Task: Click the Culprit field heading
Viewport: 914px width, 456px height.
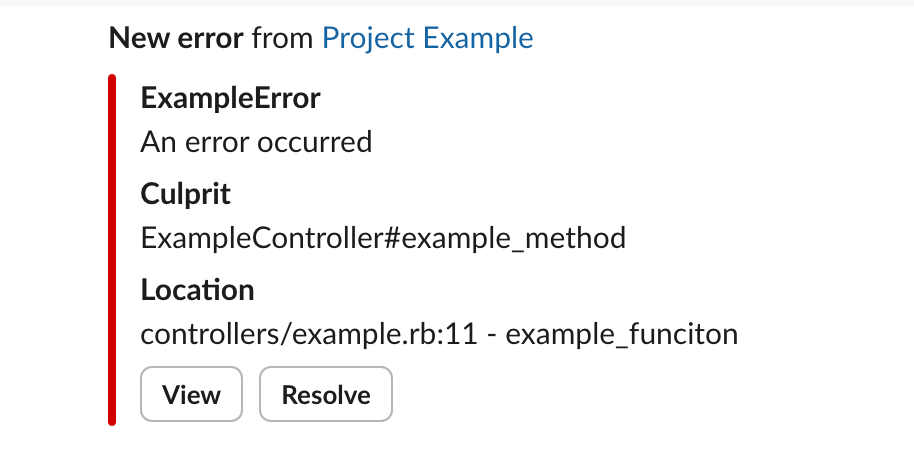Action: 186,194
